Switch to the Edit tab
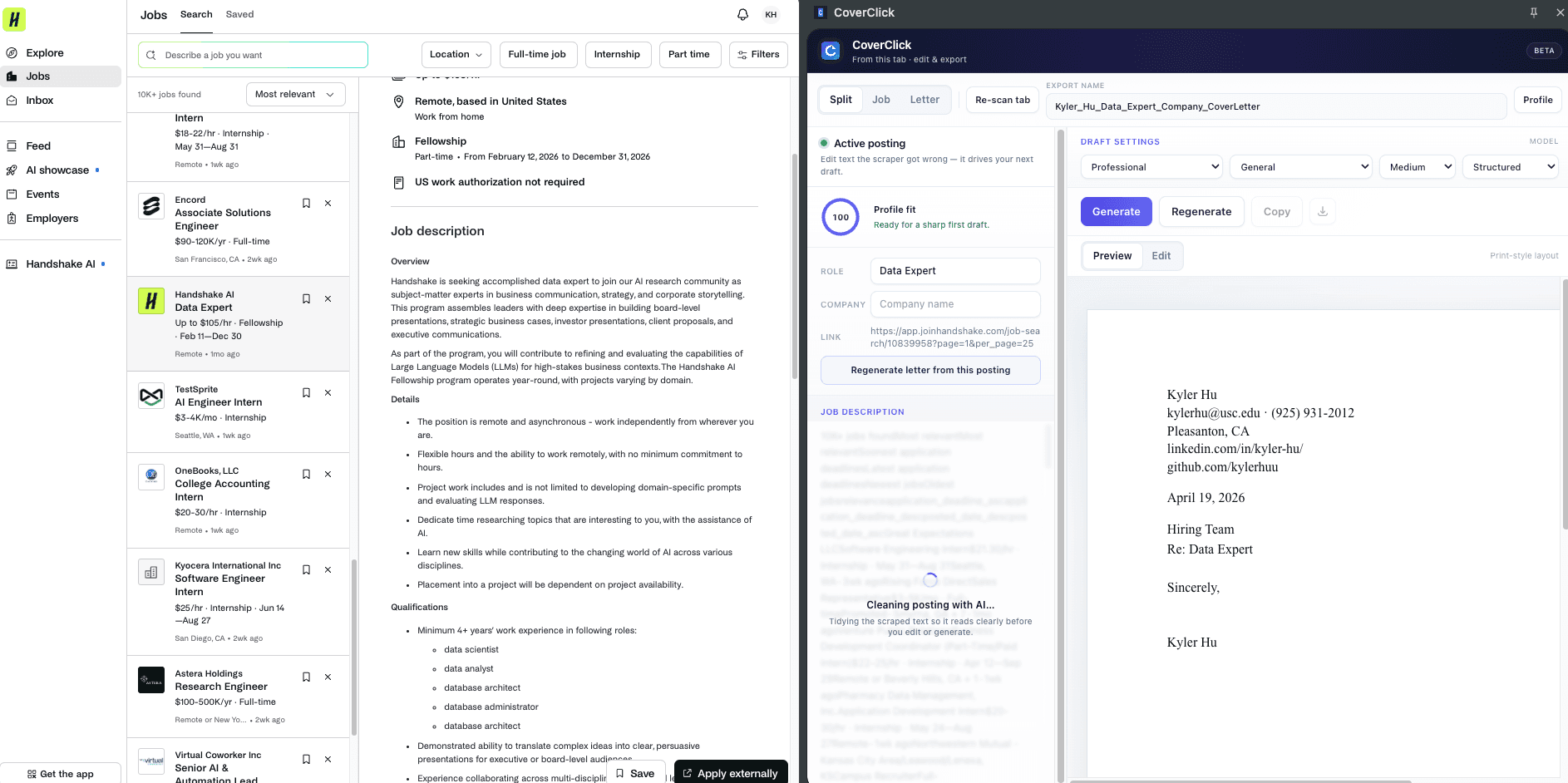 pos(1161,256)
